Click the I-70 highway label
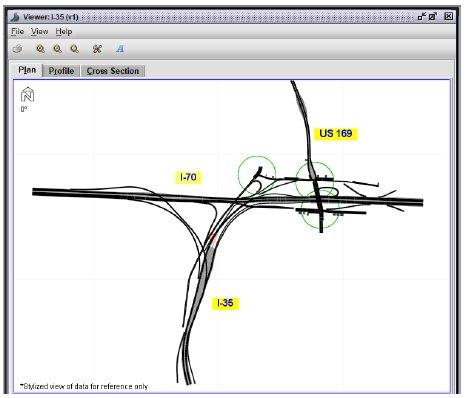465x398 pixels. (188, 177)
